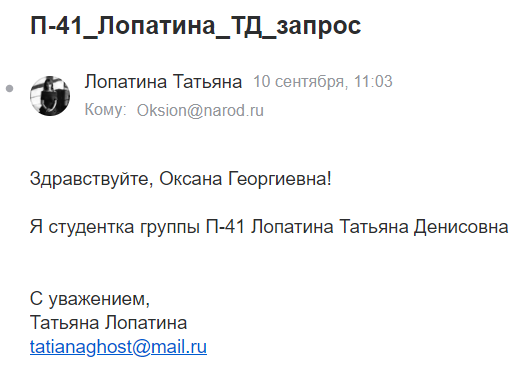Image resolution: width=528 pixels, height=380 pixels.
Task: Click the closing line С уважением,
Action: [90, 299]
